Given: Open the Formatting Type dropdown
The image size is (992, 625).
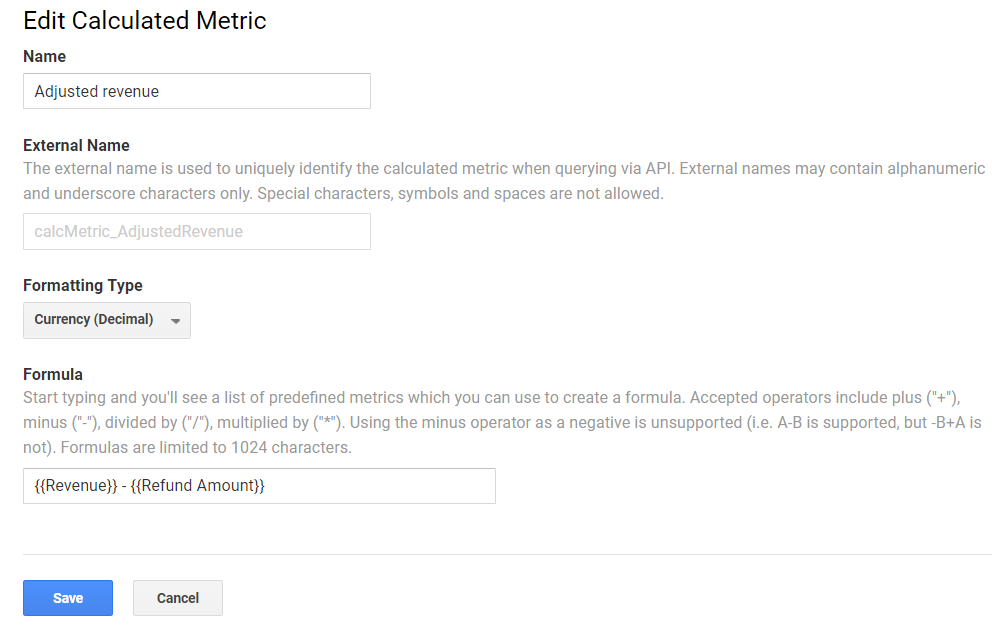Looking at the screenshot, I should [x=106, y=320].
